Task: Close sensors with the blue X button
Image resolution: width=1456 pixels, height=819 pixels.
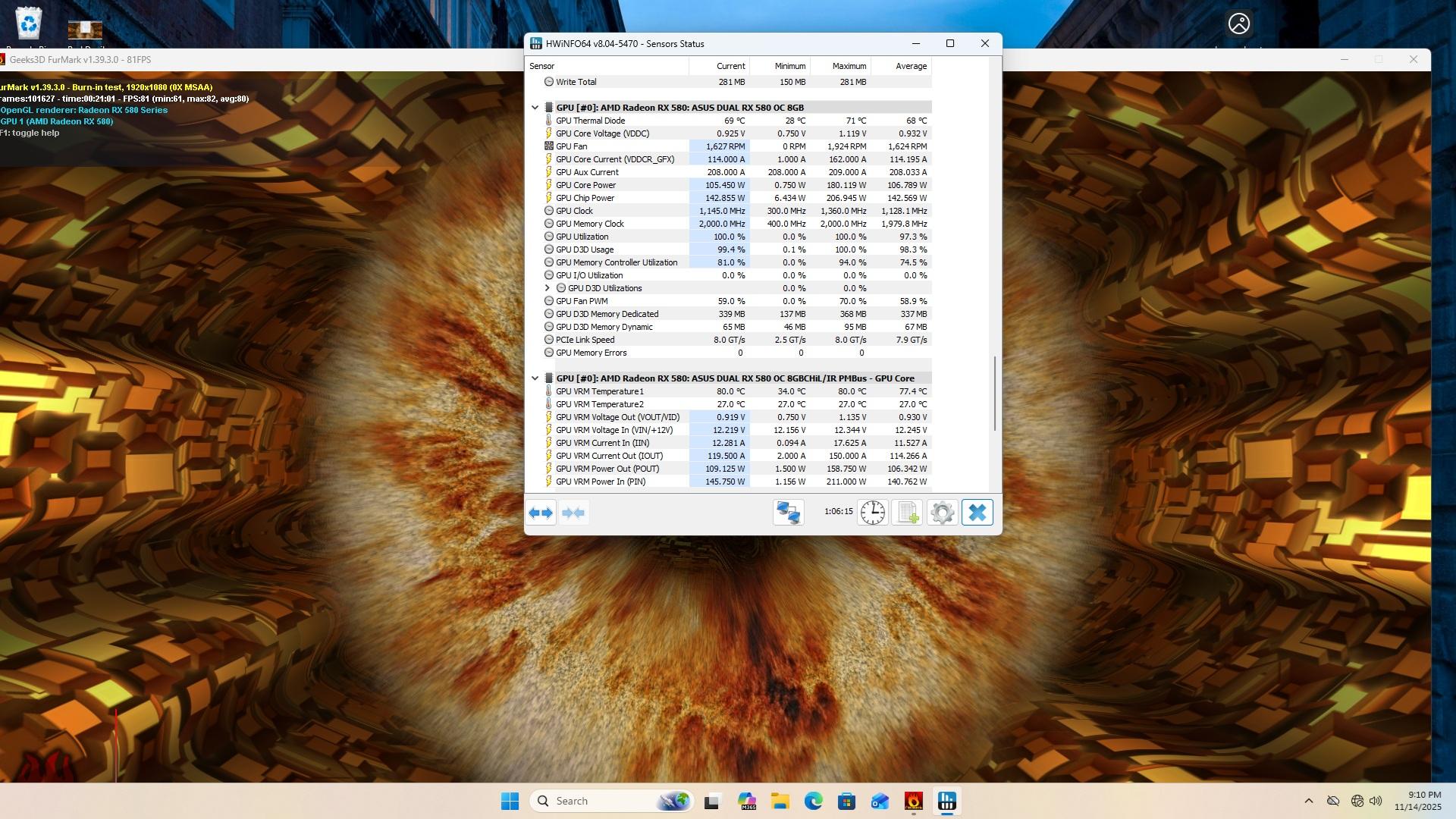Action: [x=977, y=513]
